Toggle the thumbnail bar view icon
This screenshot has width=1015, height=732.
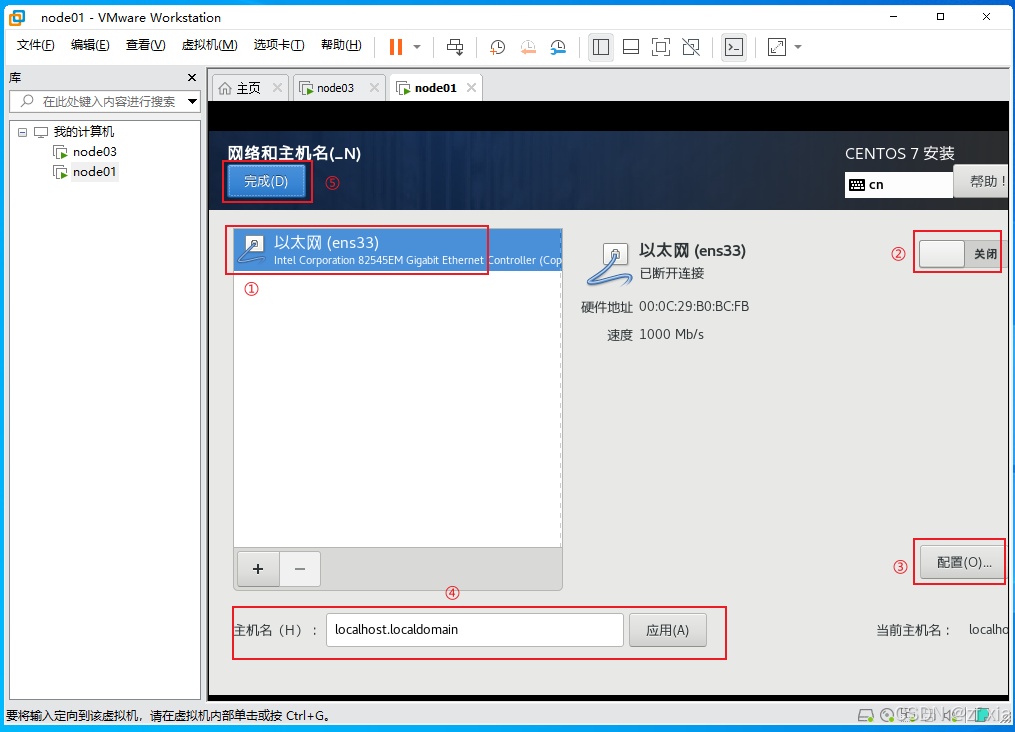630,47
